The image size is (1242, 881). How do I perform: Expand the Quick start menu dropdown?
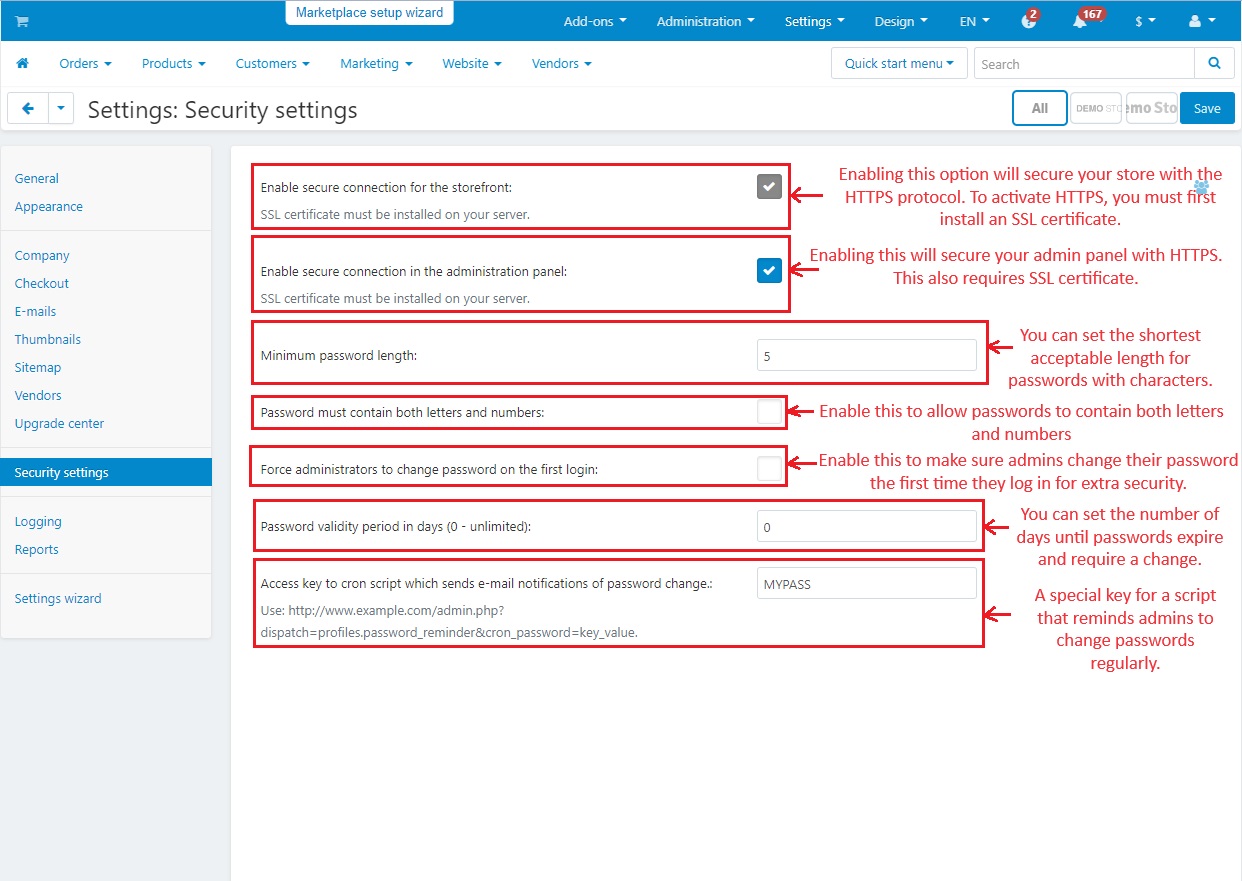[x=899, y=63]
